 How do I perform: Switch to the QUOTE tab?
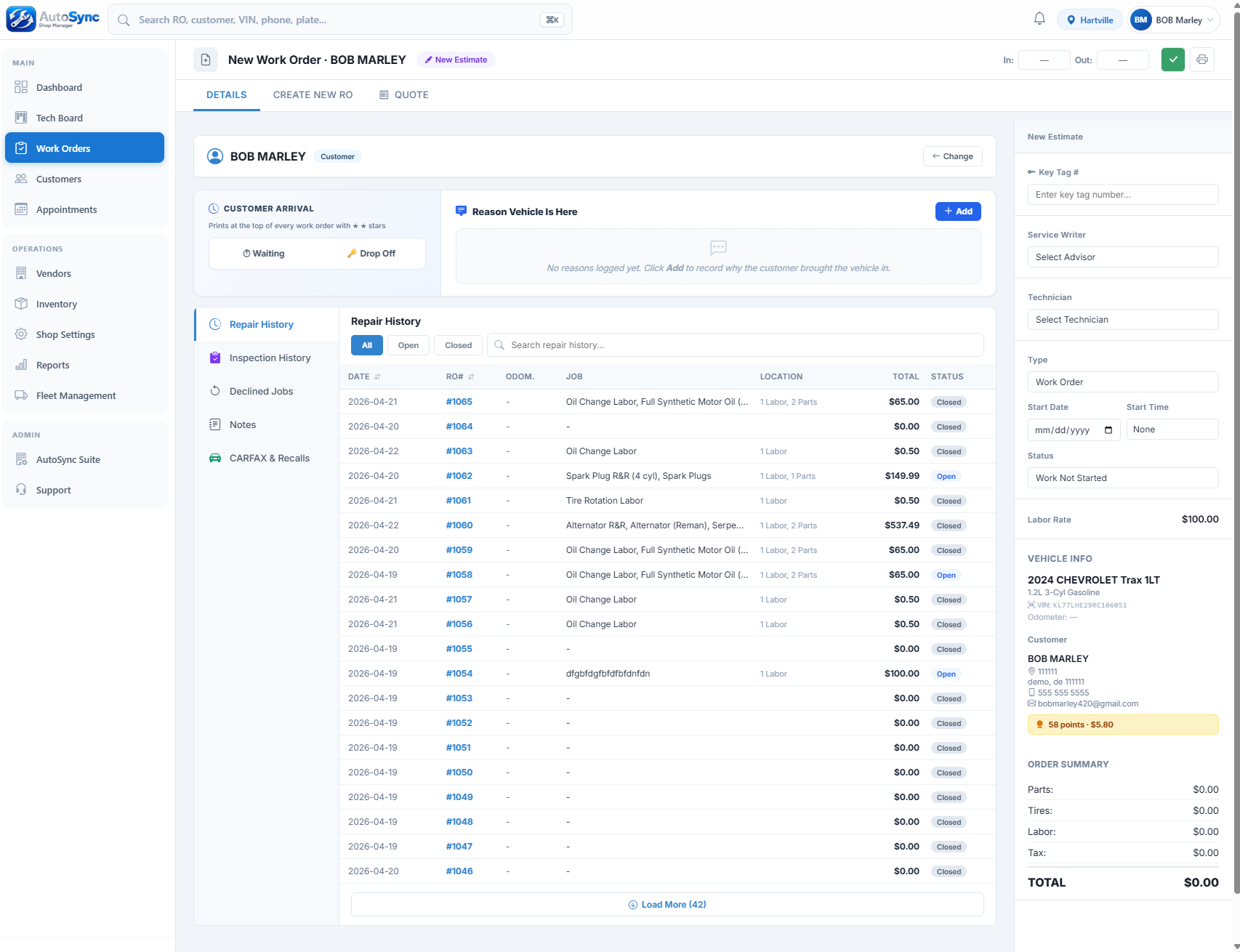point(404,94)
